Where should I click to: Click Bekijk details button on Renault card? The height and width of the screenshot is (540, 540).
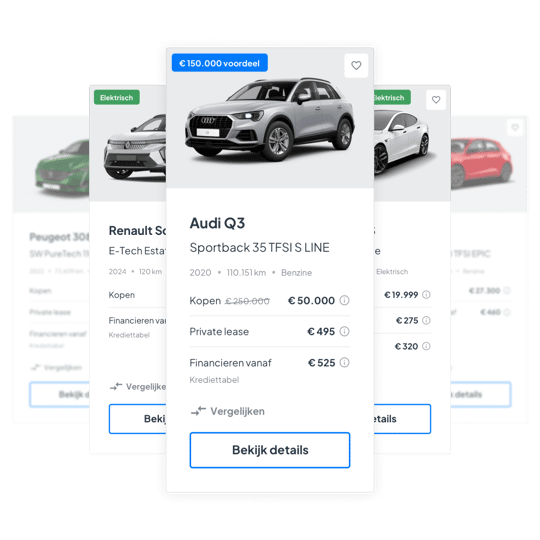pyautogui.click(x=138, y=419)
